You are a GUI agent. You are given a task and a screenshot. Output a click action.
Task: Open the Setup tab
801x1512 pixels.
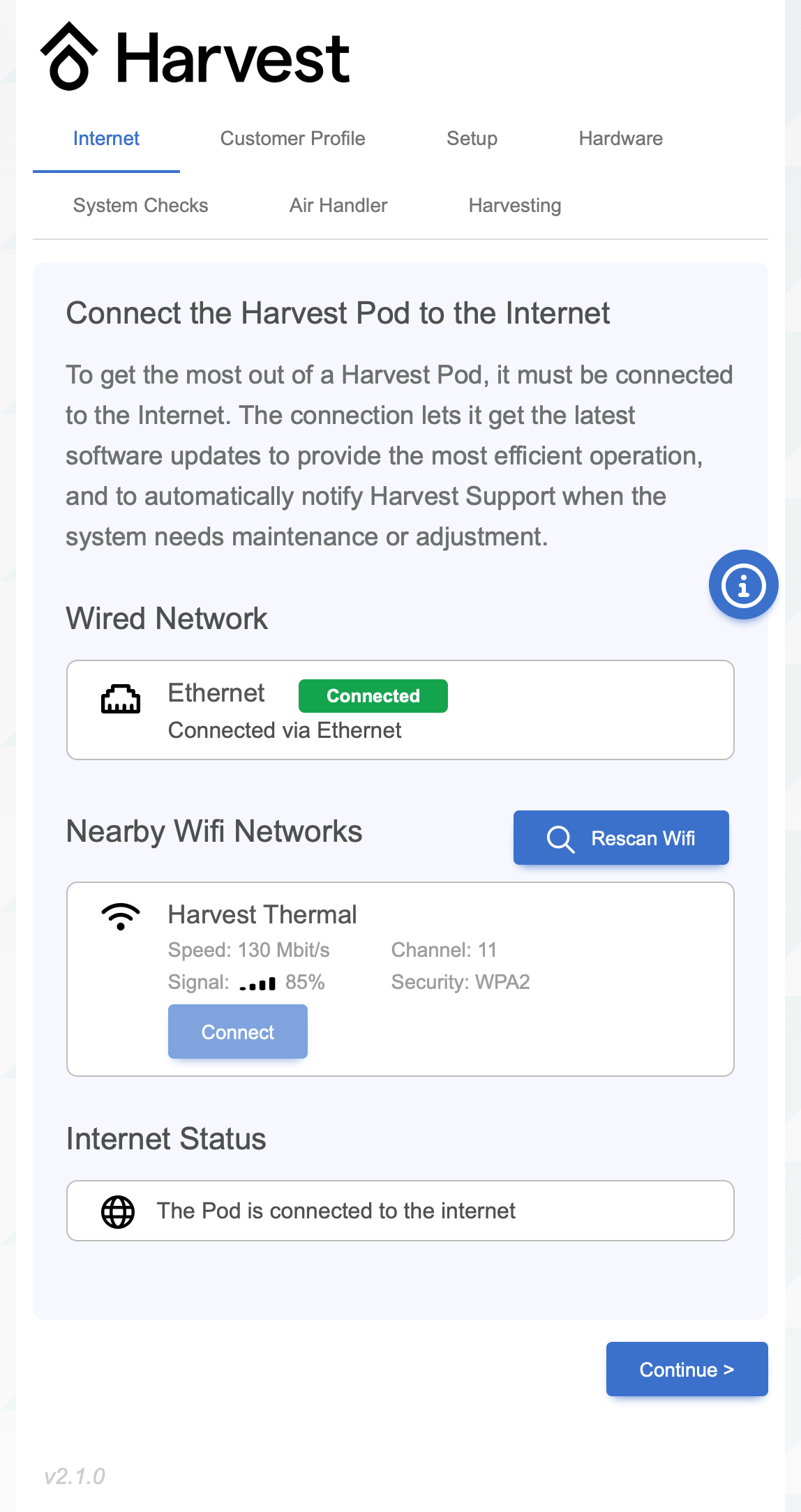472,139
